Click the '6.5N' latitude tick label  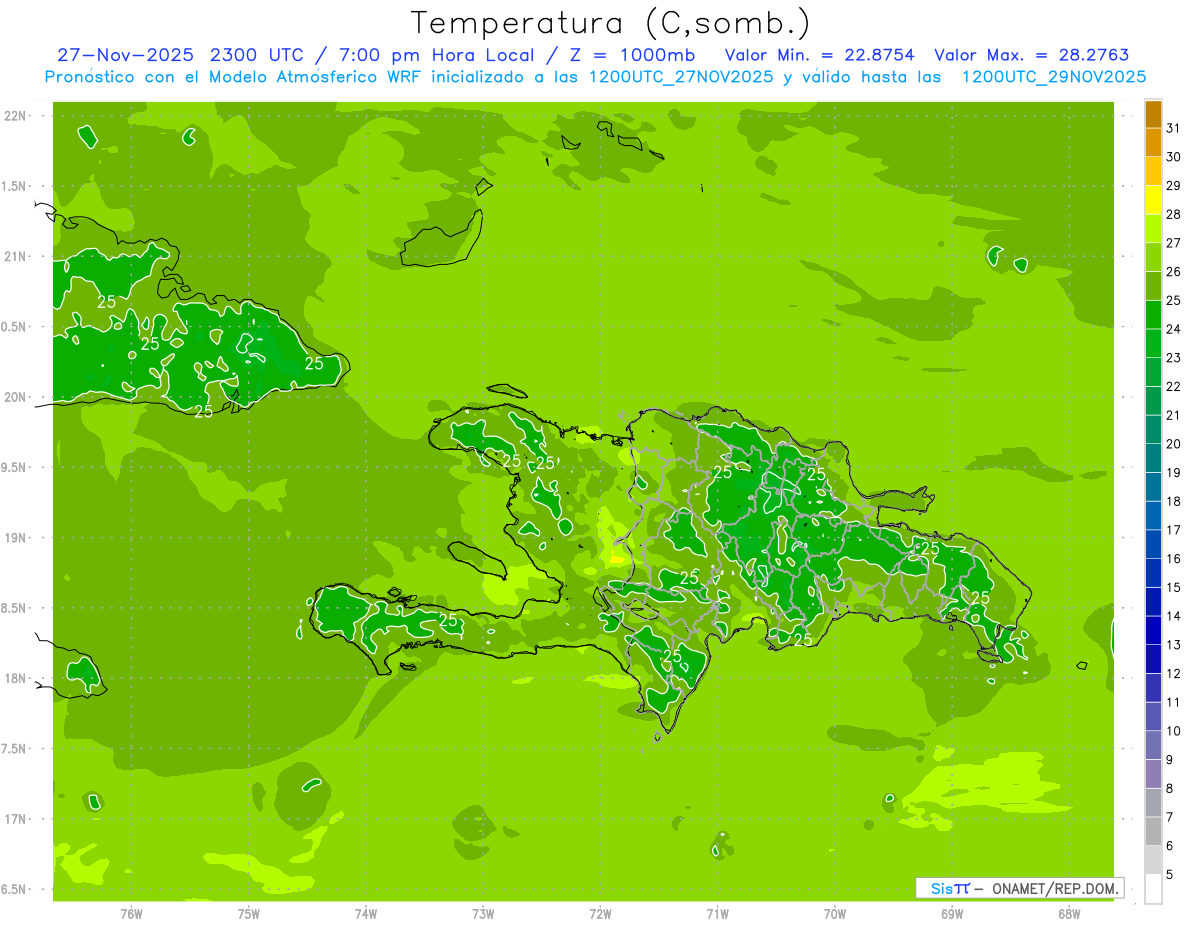point(16,890)
